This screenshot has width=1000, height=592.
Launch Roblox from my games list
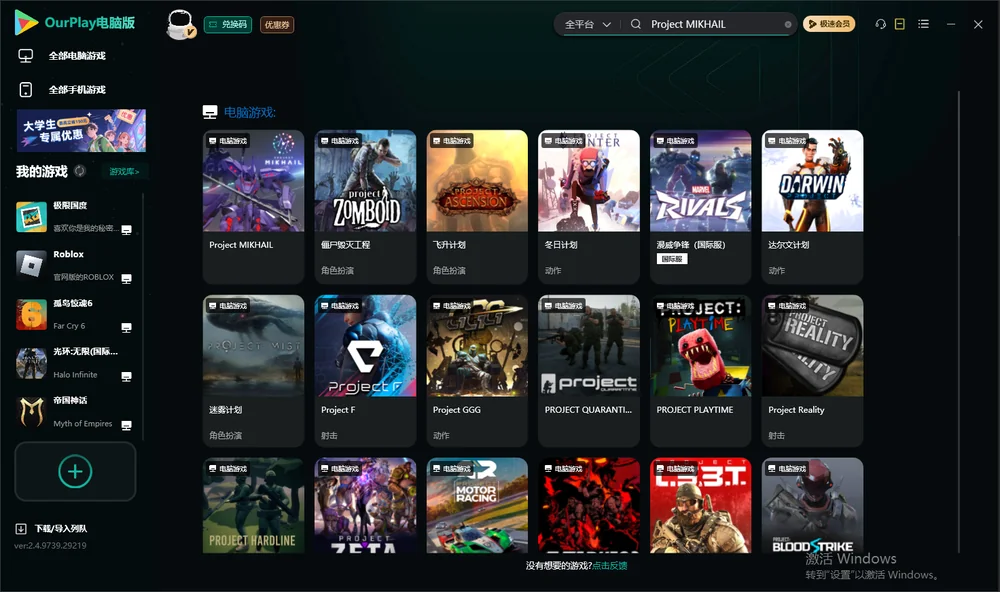pos(75,265)
